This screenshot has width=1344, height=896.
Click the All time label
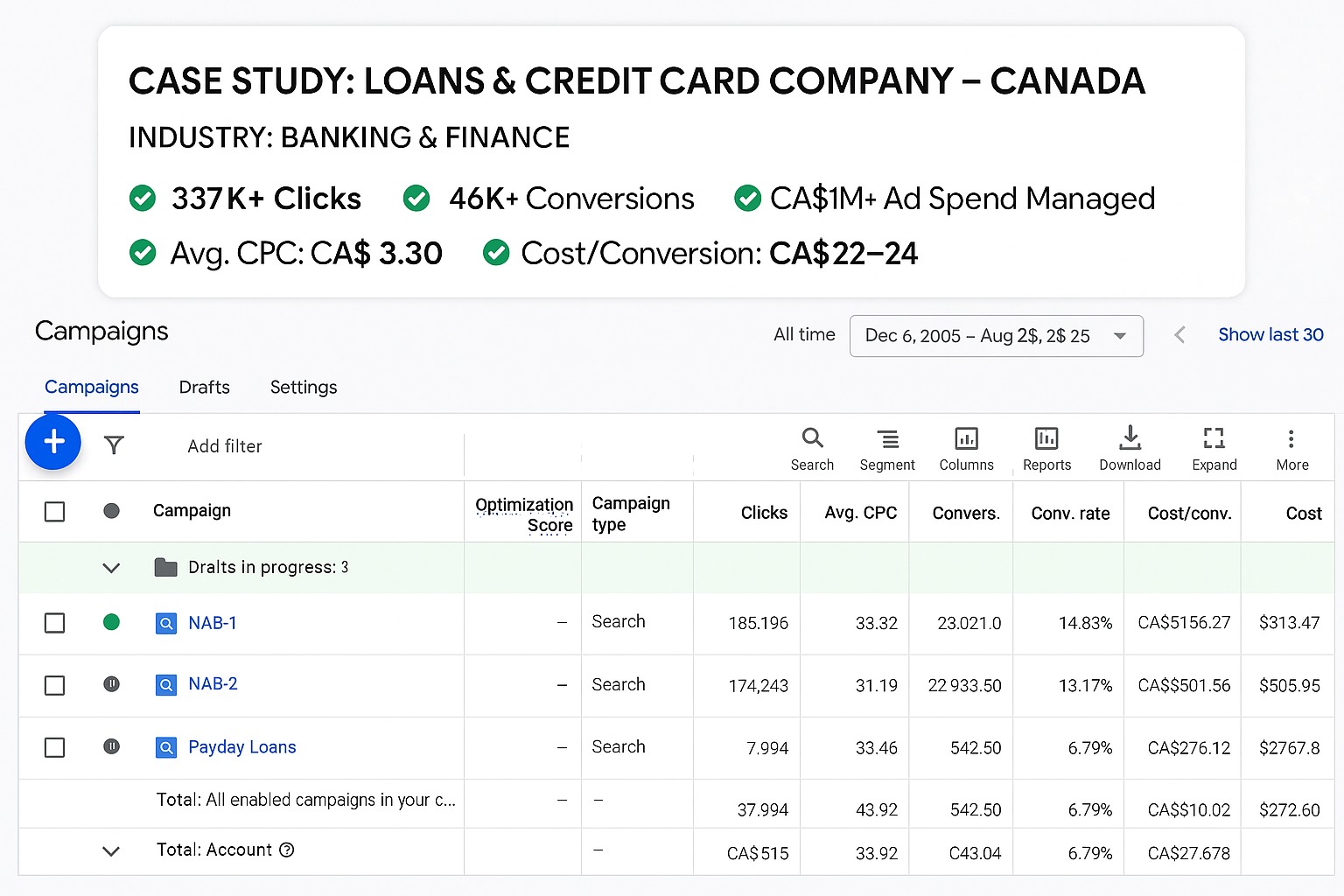[804, 334]
